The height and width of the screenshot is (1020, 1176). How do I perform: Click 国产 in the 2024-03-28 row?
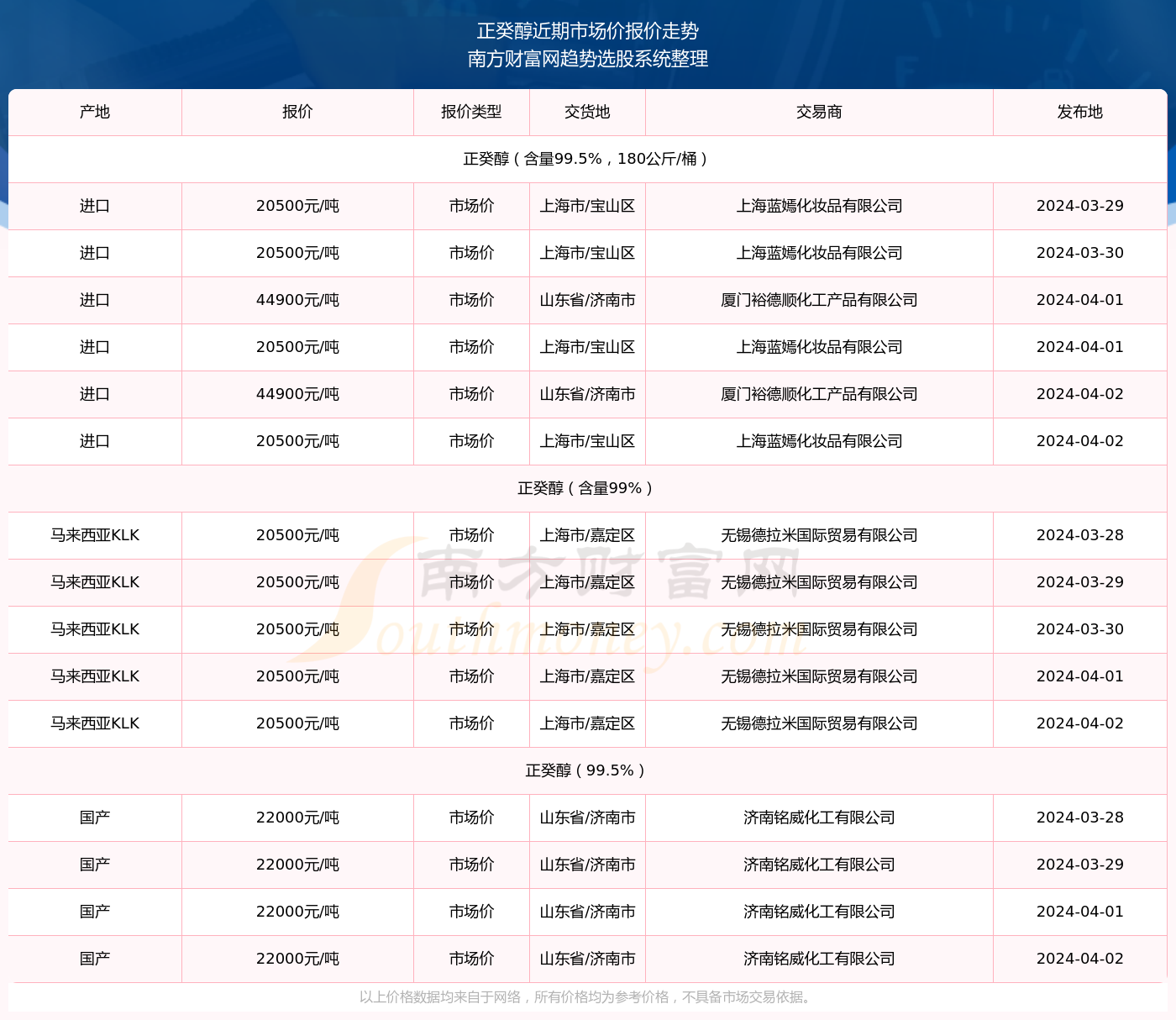click(95, 818)
